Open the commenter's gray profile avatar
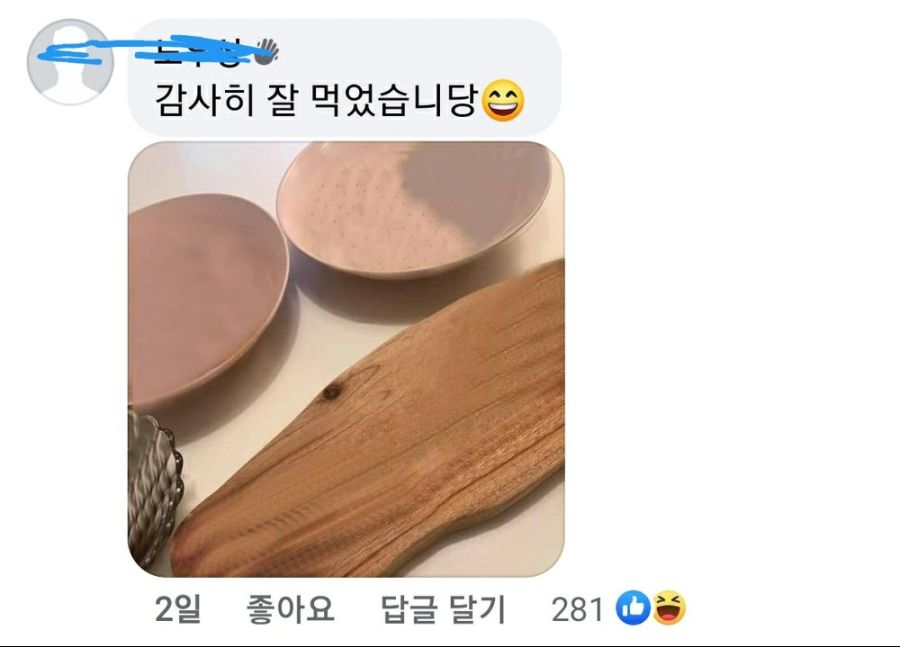This screenshot has width=900, height=647. pos(70,61)
